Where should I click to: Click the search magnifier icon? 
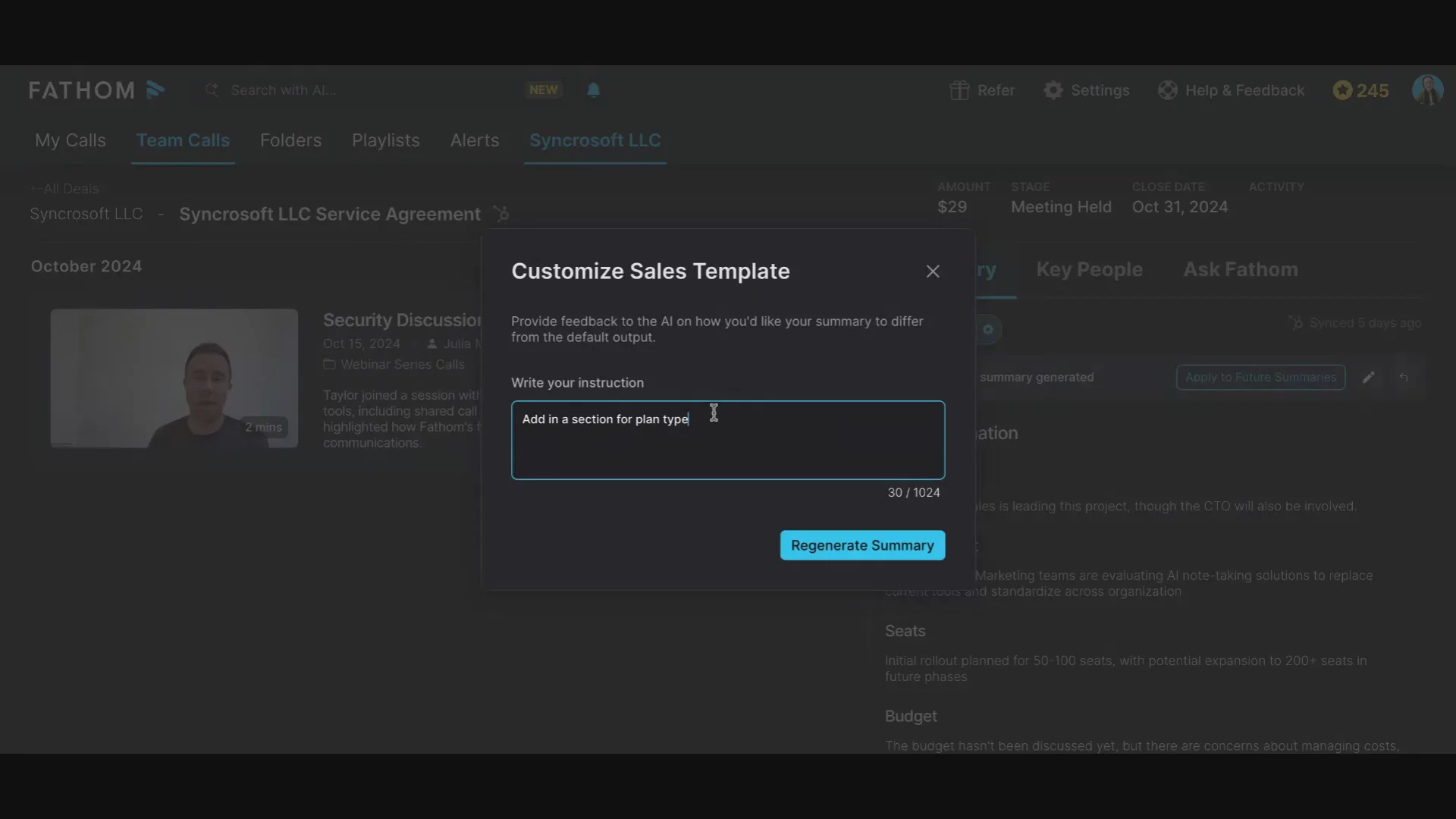click(212, 90)
